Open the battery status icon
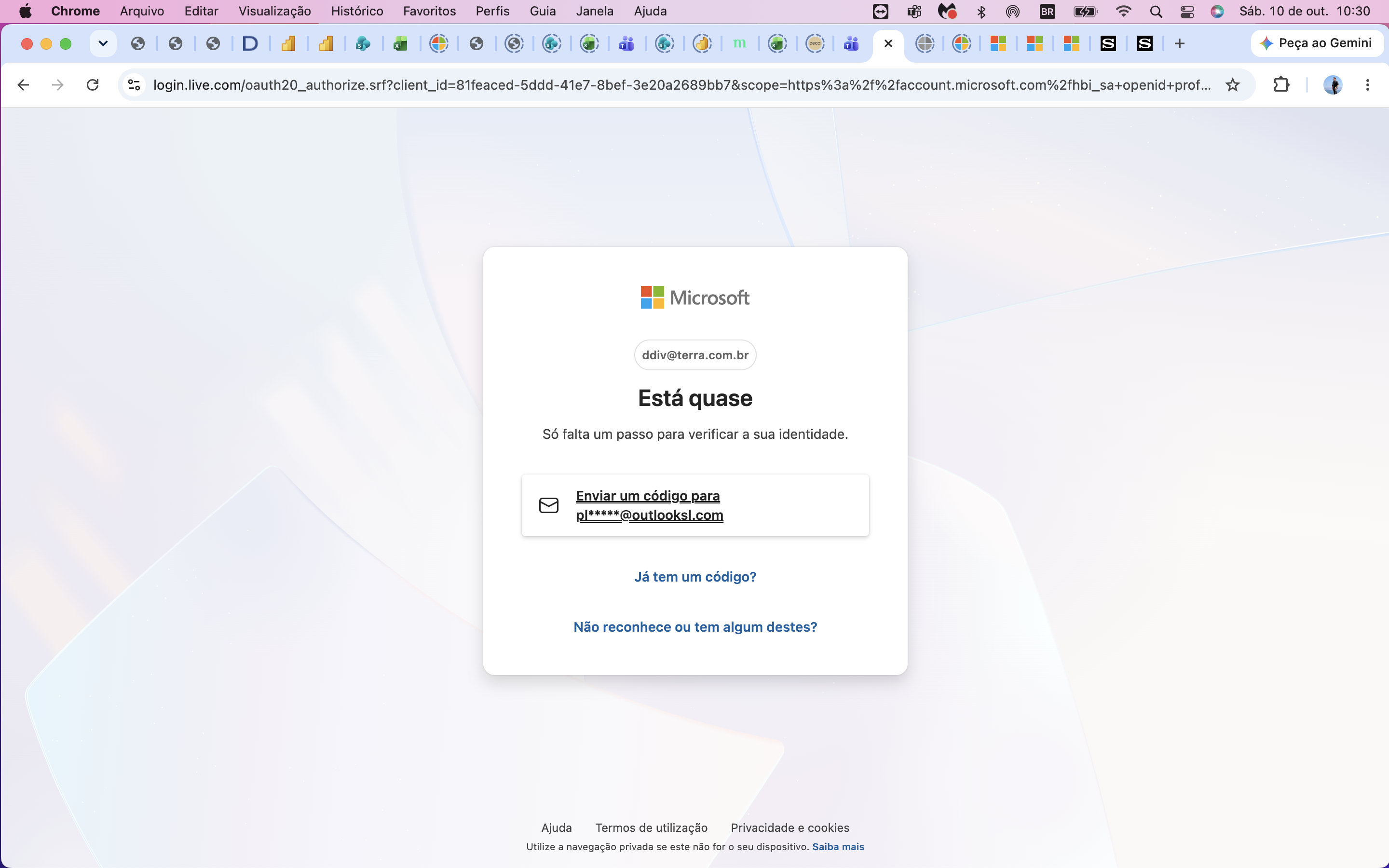Screen dimensions: 1389x868 (1085, 12)
